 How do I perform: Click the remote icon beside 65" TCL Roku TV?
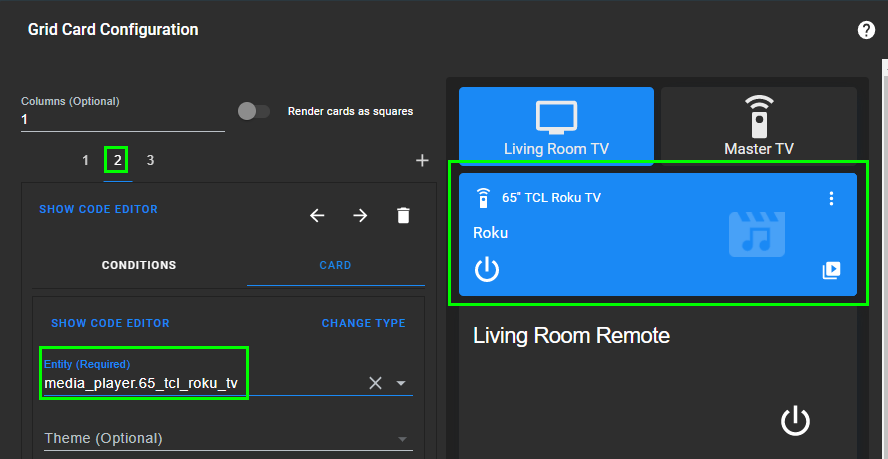tap(483, 198)
